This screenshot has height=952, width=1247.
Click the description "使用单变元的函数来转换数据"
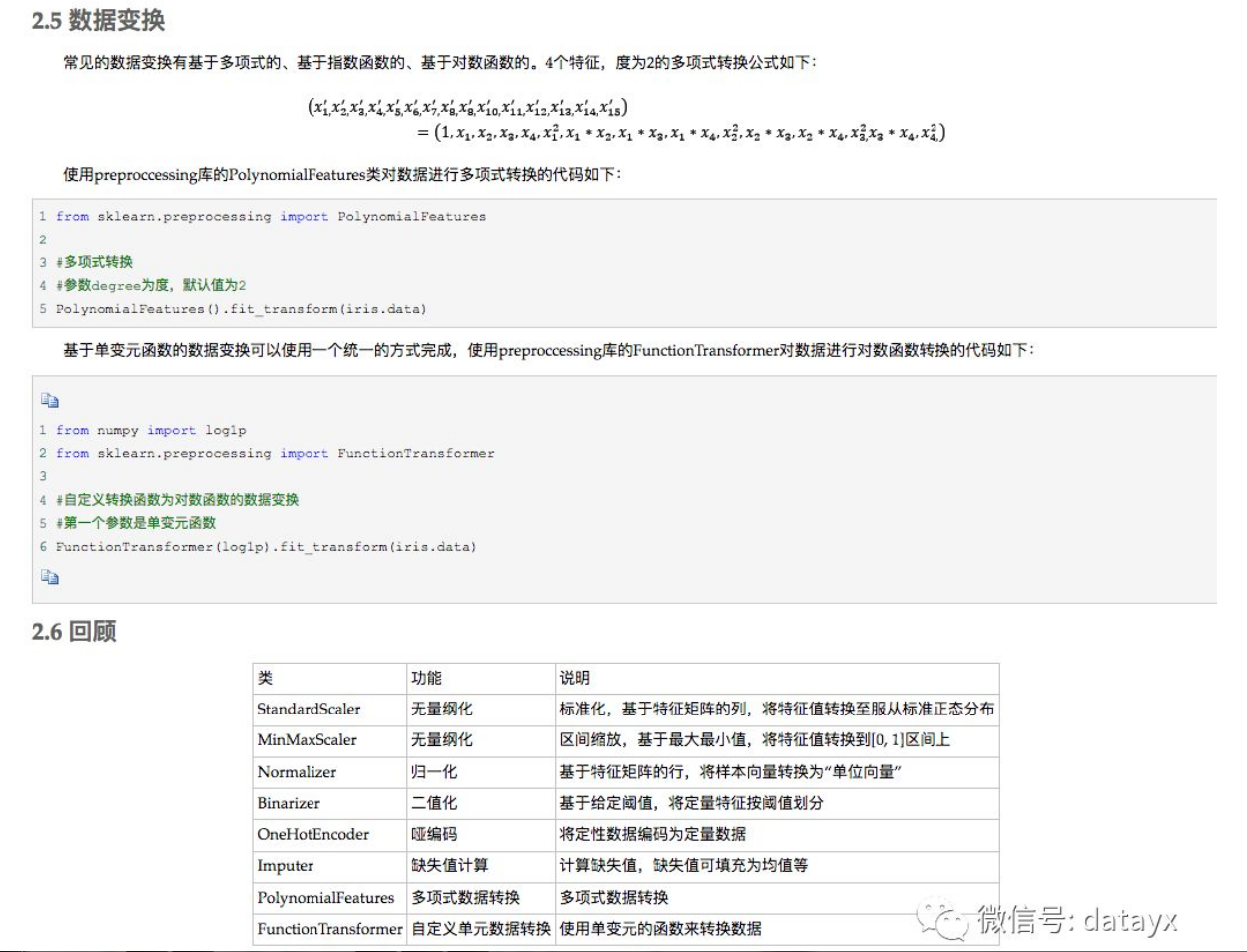tap(660, 928)
